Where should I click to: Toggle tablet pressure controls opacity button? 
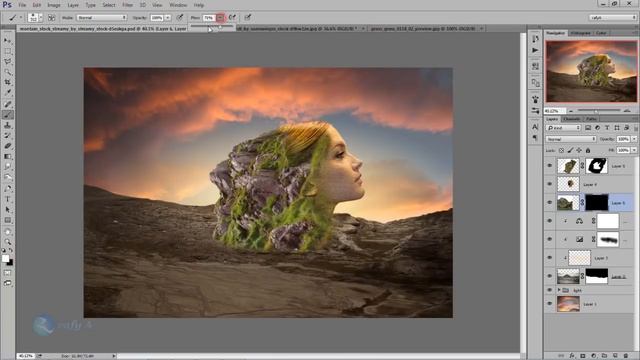[x=180, y=18]
